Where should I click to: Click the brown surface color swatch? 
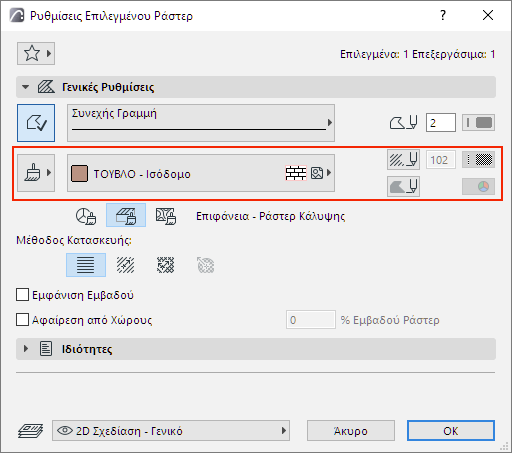coord(79,174)
